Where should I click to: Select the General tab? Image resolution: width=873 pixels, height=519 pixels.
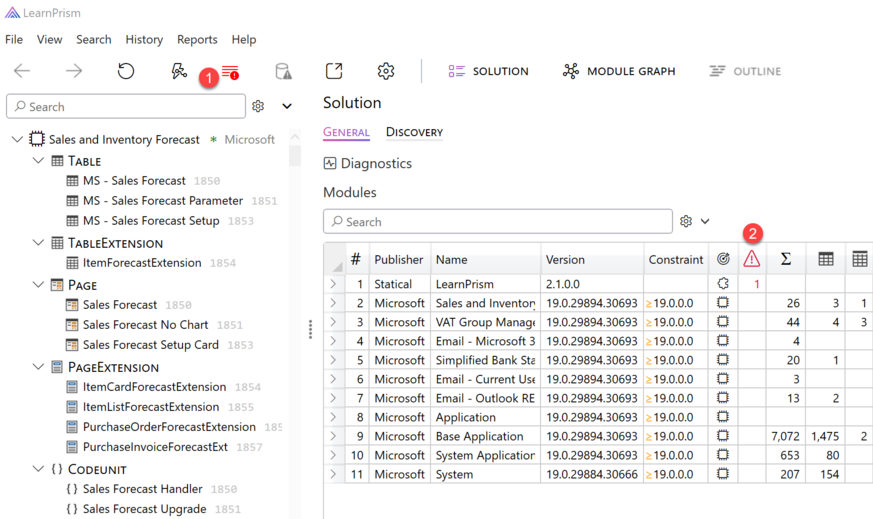click(346, 132)
